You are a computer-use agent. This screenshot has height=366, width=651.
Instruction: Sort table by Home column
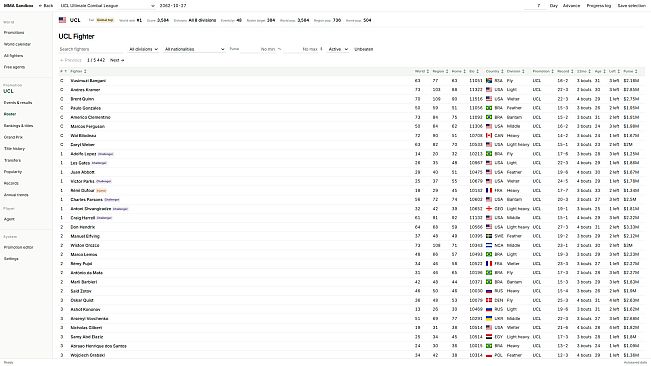pyautogui.click(x=458, y=71)
